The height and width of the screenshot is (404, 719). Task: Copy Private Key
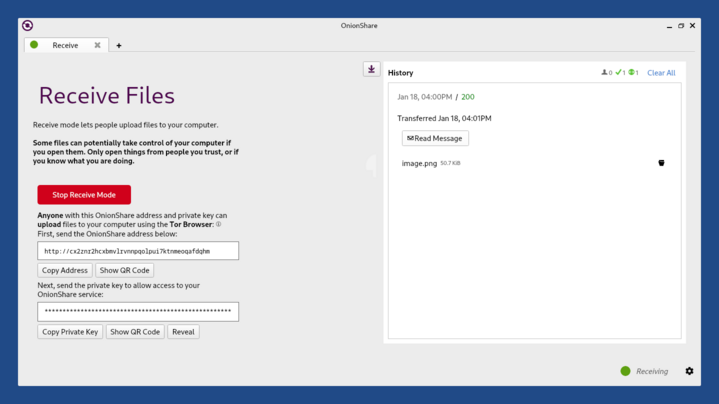coord(70,332)
